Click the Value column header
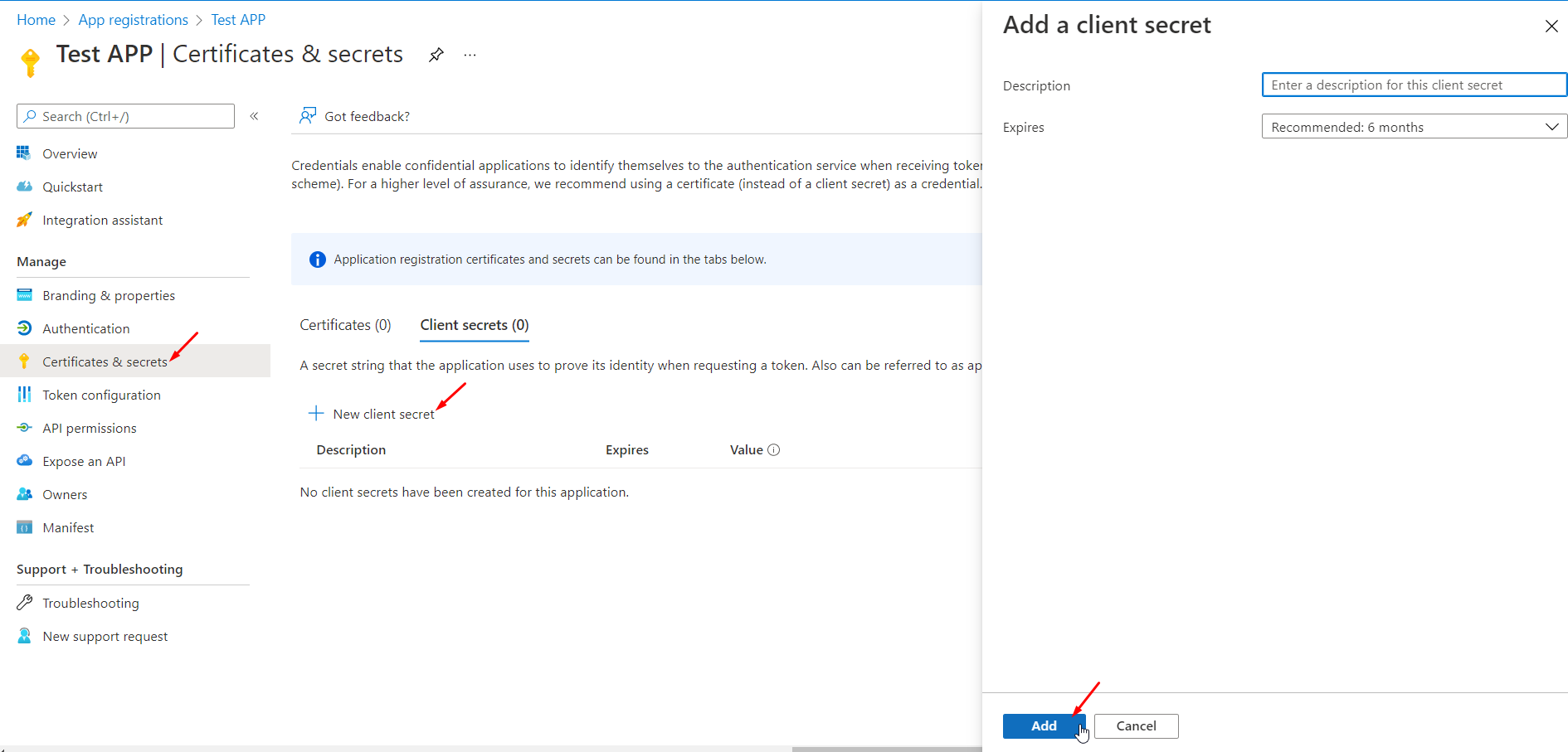The width and height of the screenshot is (1568, 752). 747,450
